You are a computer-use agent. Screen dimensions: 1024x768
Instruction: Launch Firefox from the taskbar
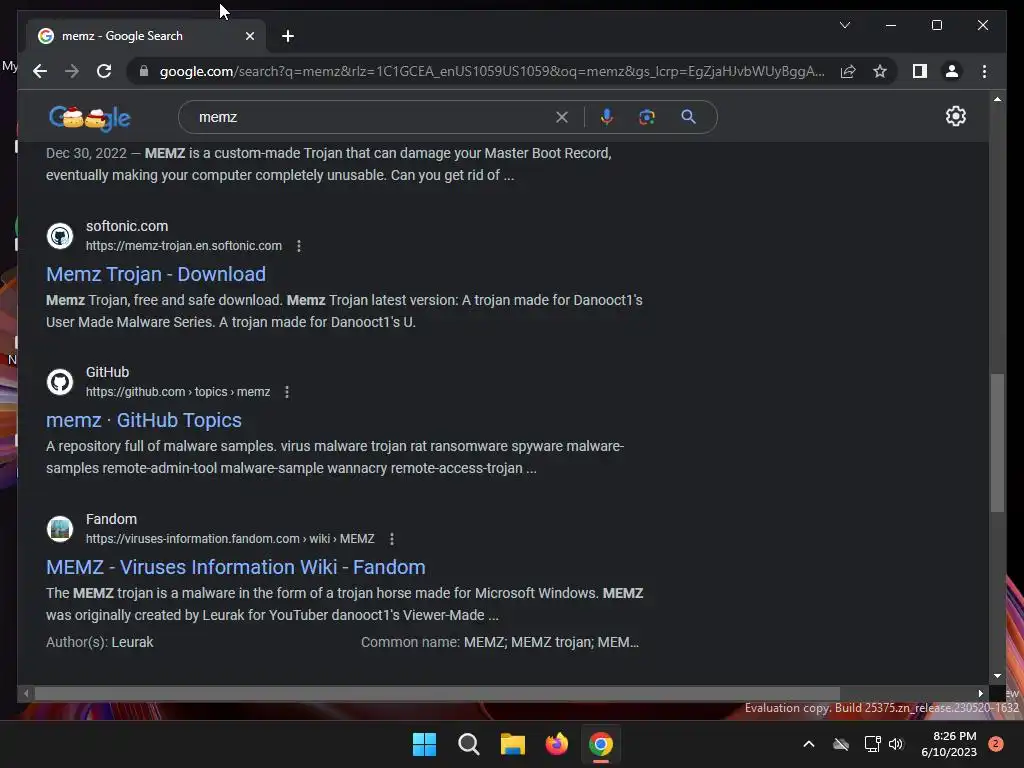point(556,744)
